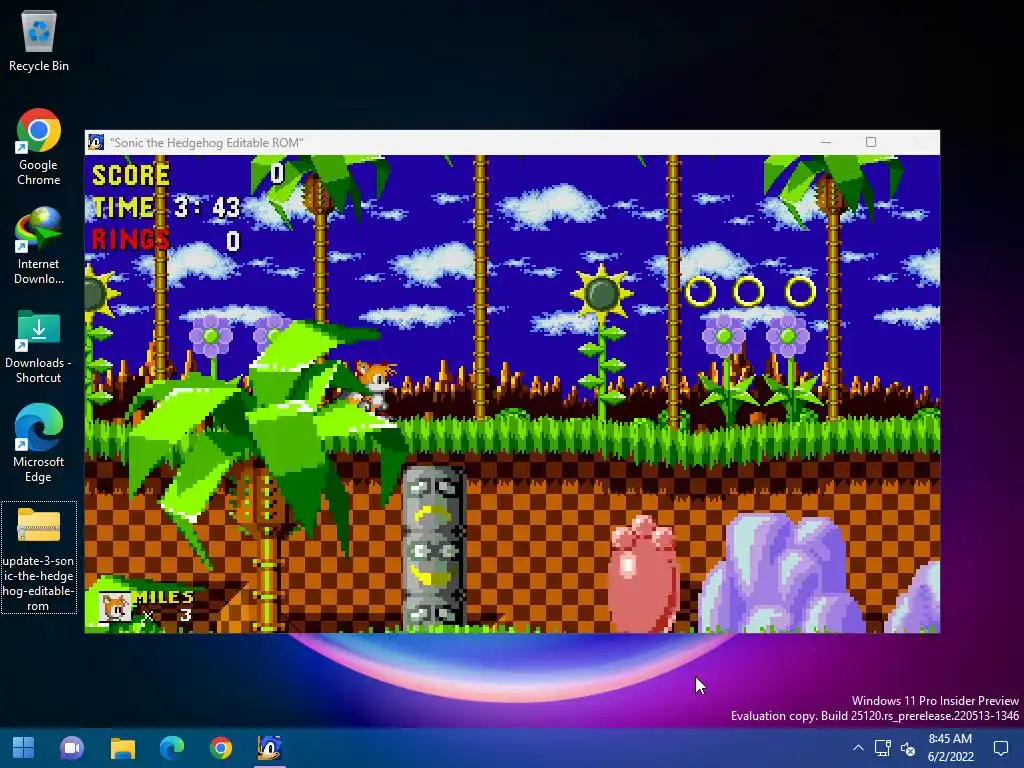Select the Internet Download Manager desktop icon

pyautogui.click(x=39, y=246)
